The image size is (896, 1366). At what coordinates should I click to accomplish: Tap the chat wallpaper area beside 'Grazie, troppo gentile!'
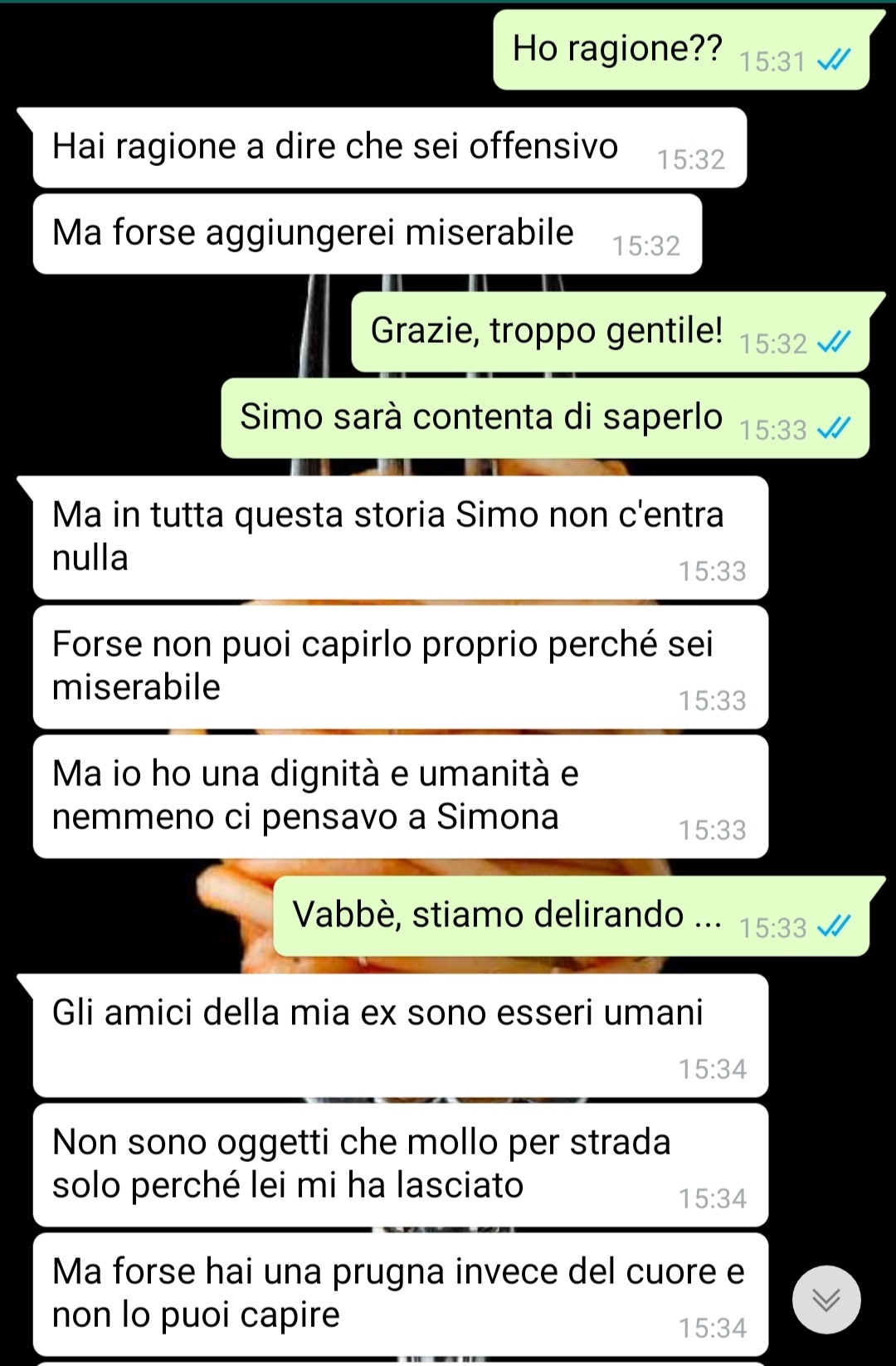[174, 332]
